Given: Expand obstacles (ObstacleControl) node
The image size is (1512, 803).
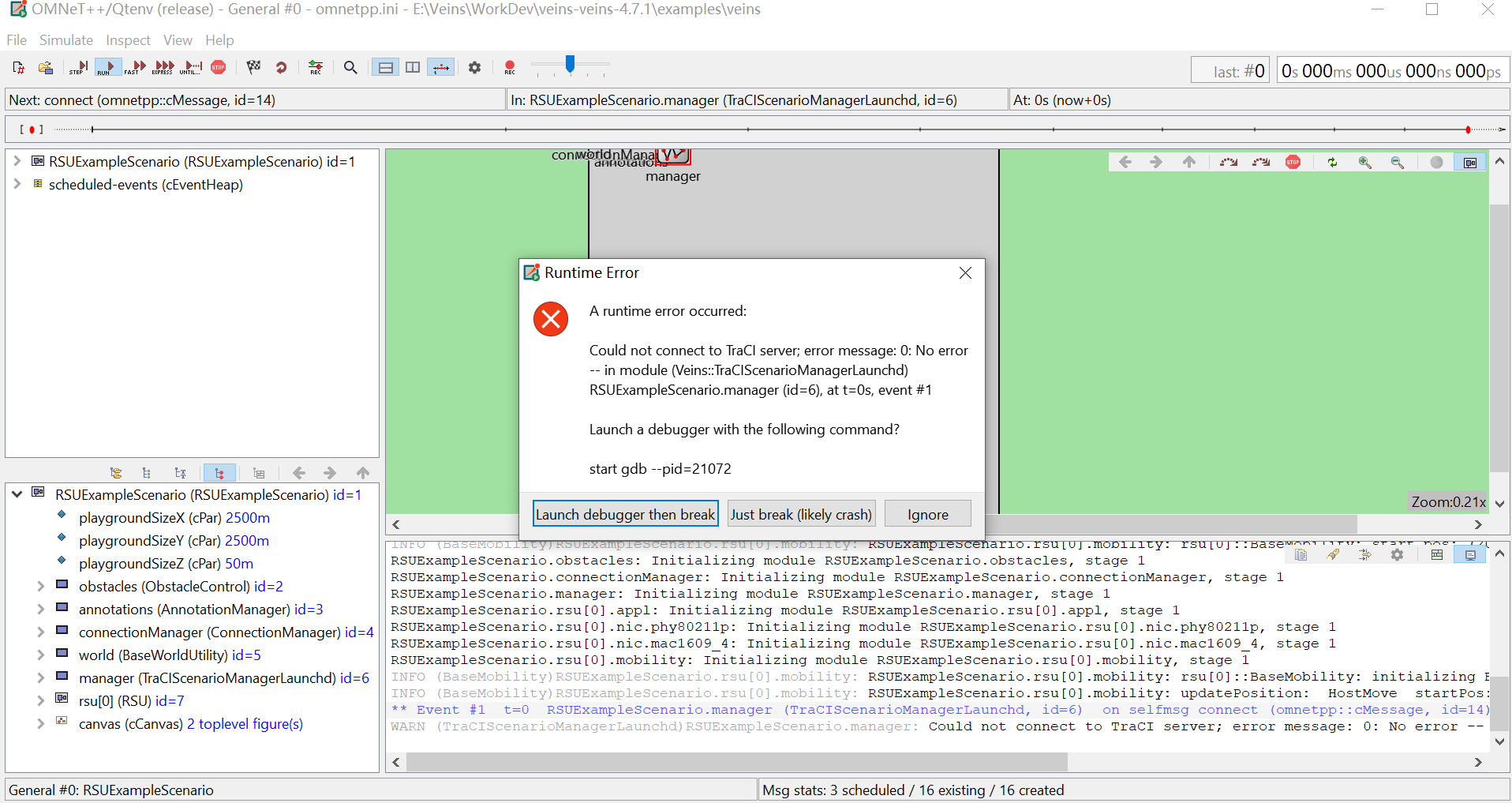Looking at the screenshot, I should (40, 586).
